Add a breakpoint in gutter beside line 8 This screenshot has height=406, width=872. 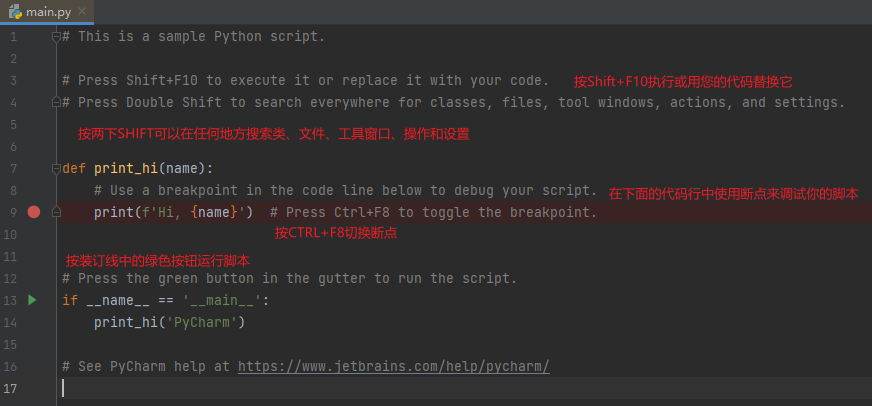(34, 190)
